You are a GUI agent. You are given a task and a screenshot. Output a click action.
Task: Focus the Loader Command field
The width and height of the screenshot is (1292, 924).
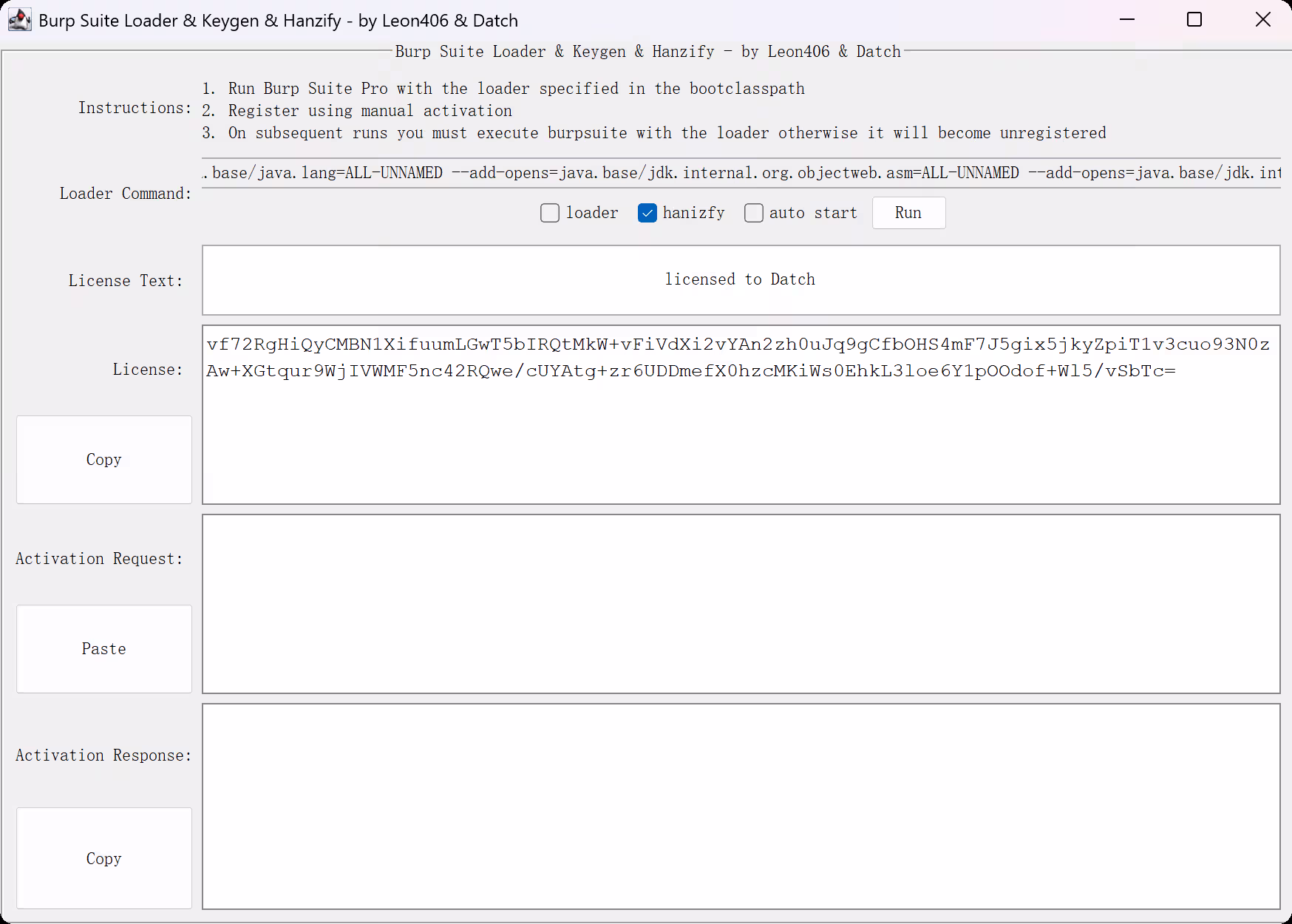741,173
